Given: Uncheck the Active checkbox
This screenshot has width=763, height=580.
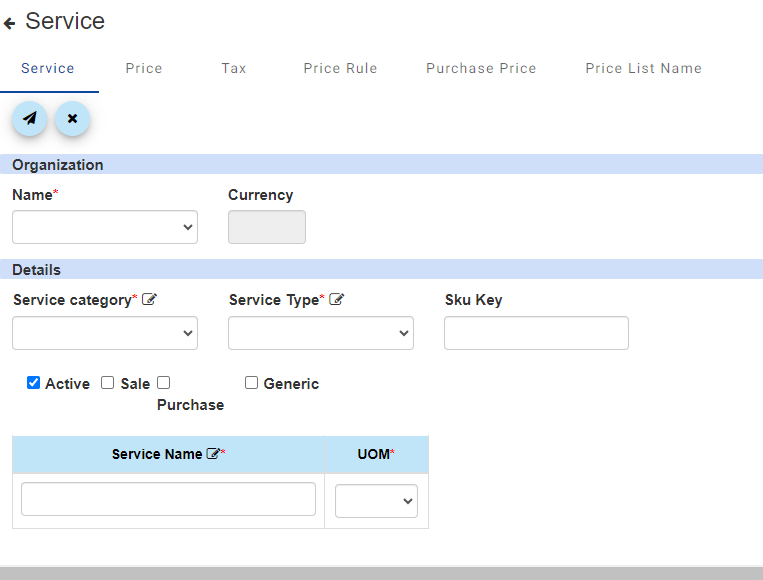Looking at the screenshot, I should pos(33,383).
